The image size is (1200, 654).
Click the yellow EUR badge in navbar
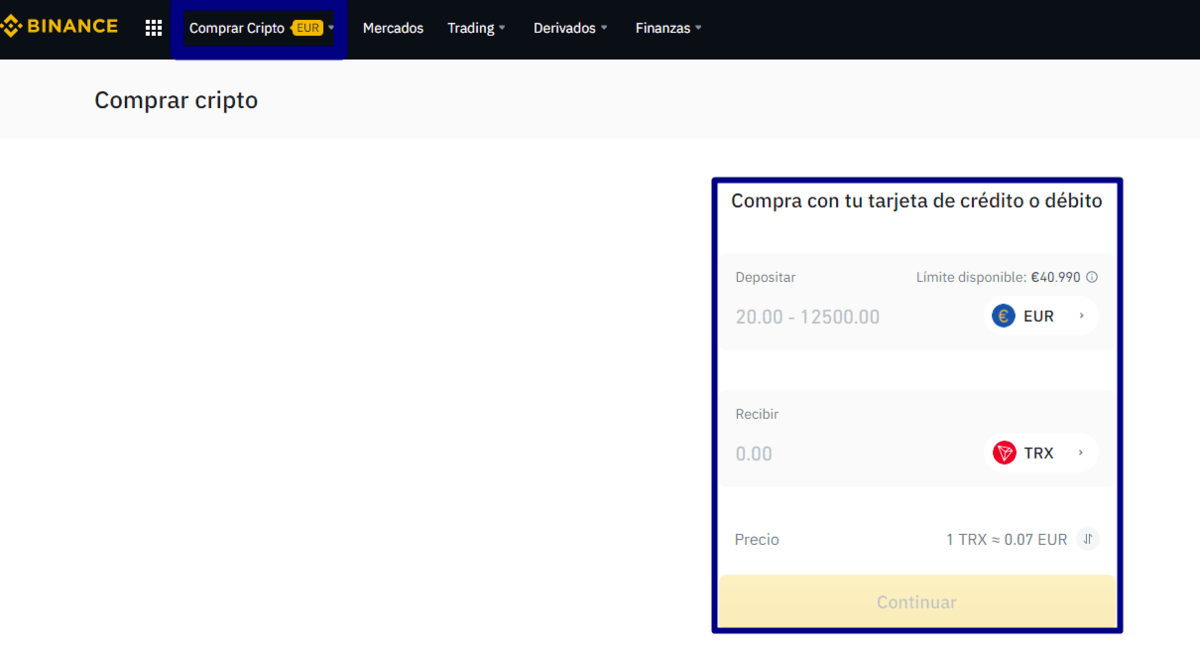[308, 28]
